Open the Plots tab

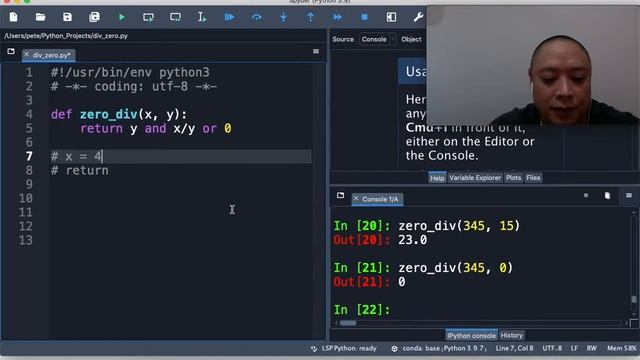(513, 178)
